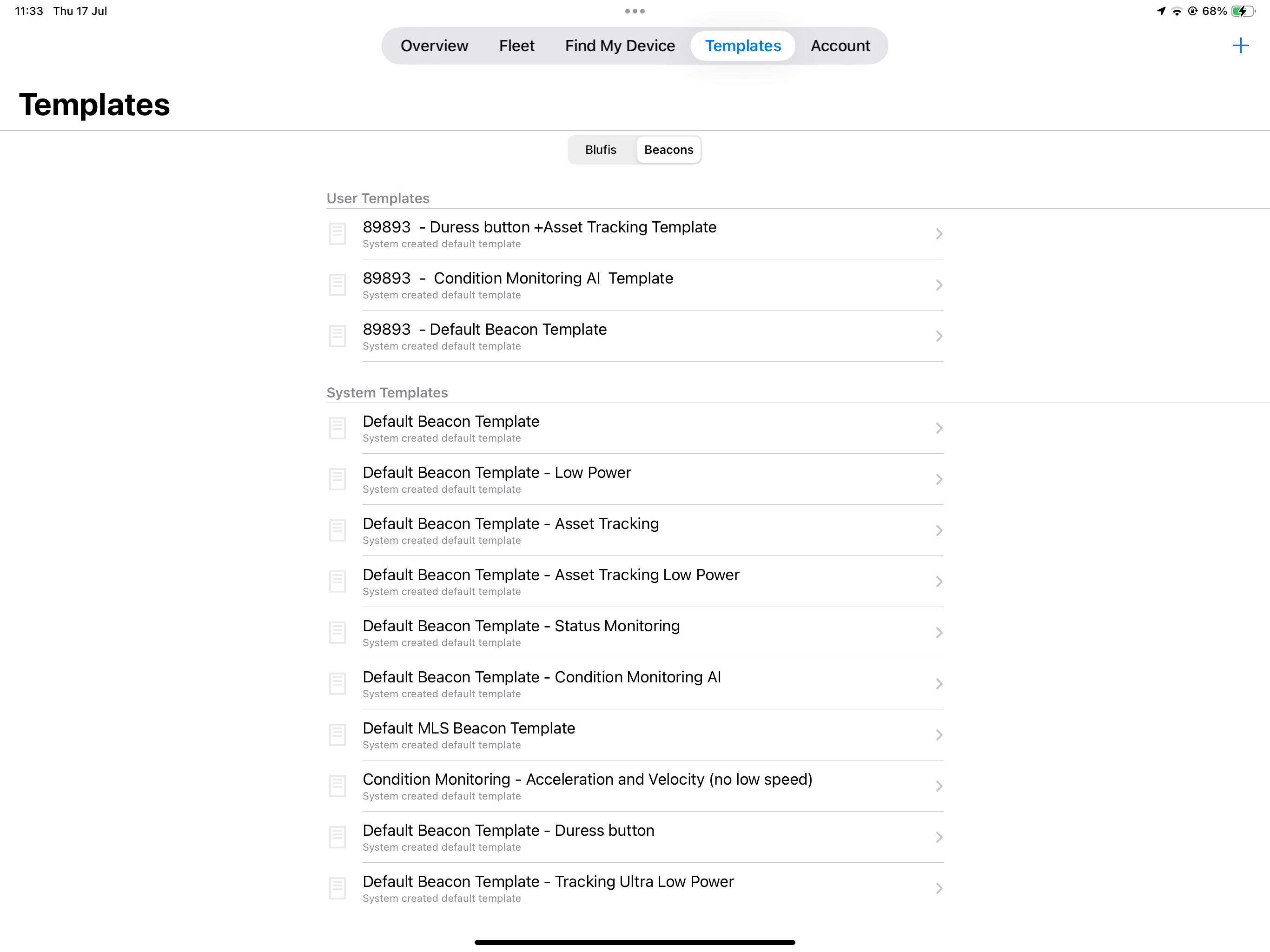Click document icon beside Status Monitoring template

[x=337, y=632]
